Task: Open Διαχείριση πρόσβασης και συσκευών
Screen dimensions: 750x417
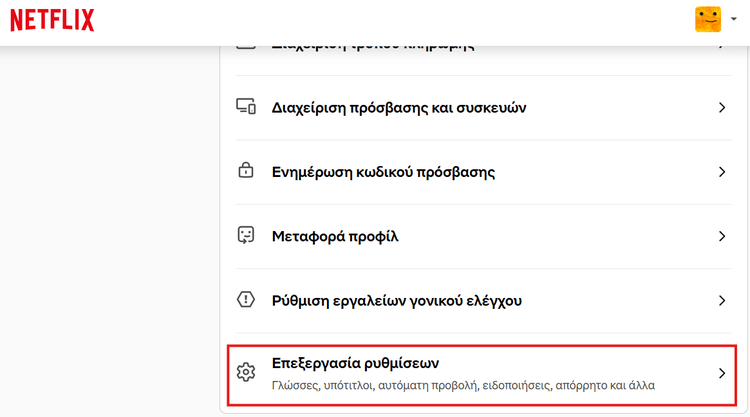Action: pos(399,107)
